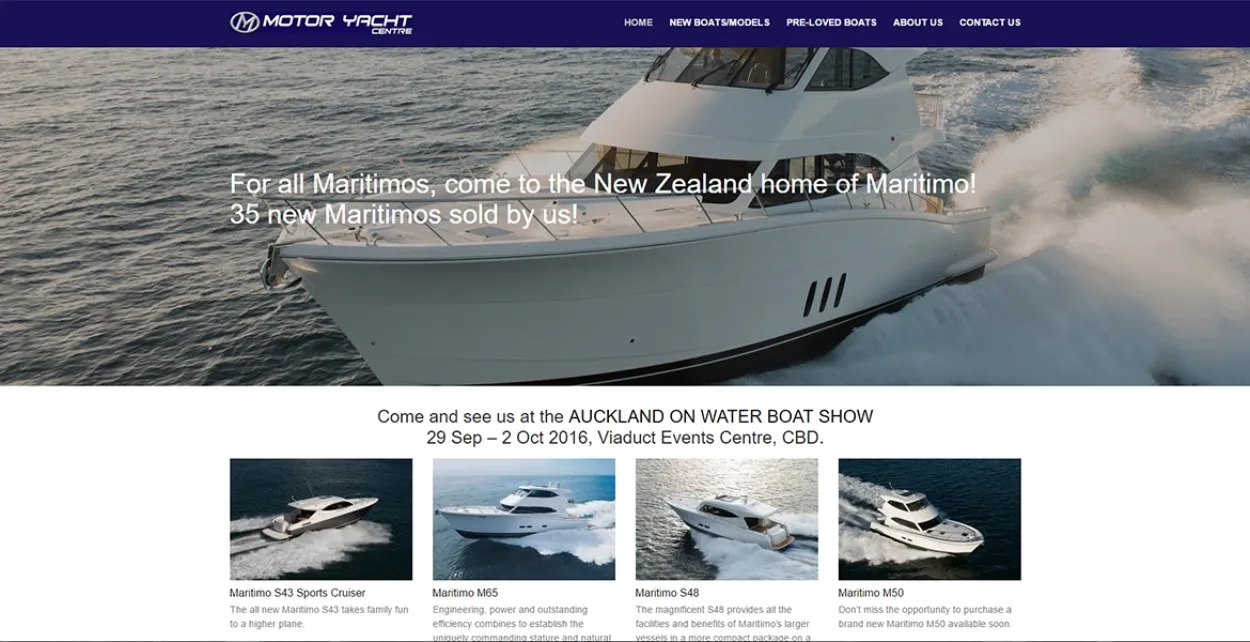The width and height of the screenshot is (1250, 642).
Task: Open the ABOUT US page
Action: click(x=918, y=22)
